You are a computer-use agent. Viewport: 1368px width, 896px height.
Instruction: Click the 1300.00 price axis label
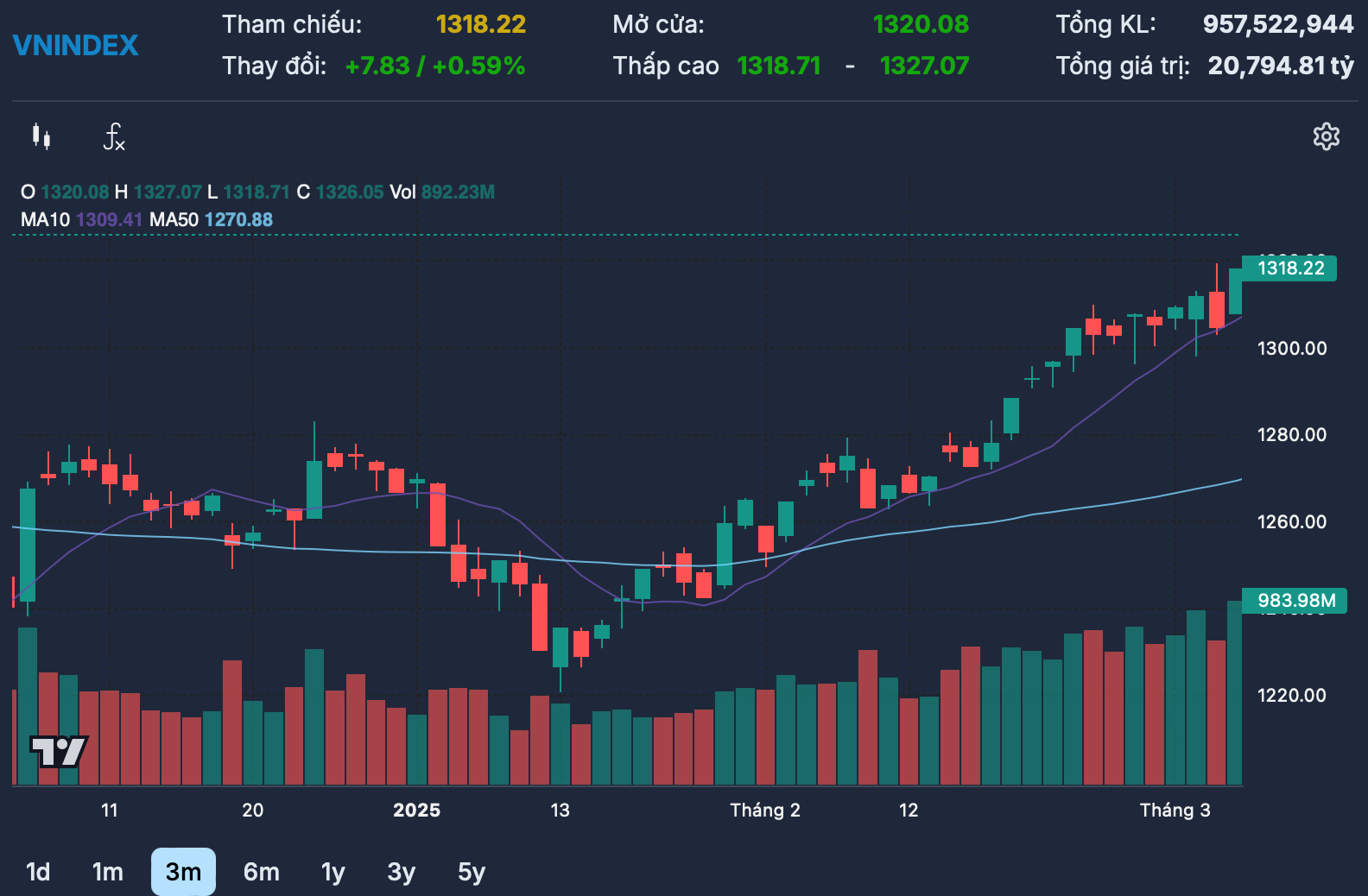pyautogui.click(x=1292, y=349)
